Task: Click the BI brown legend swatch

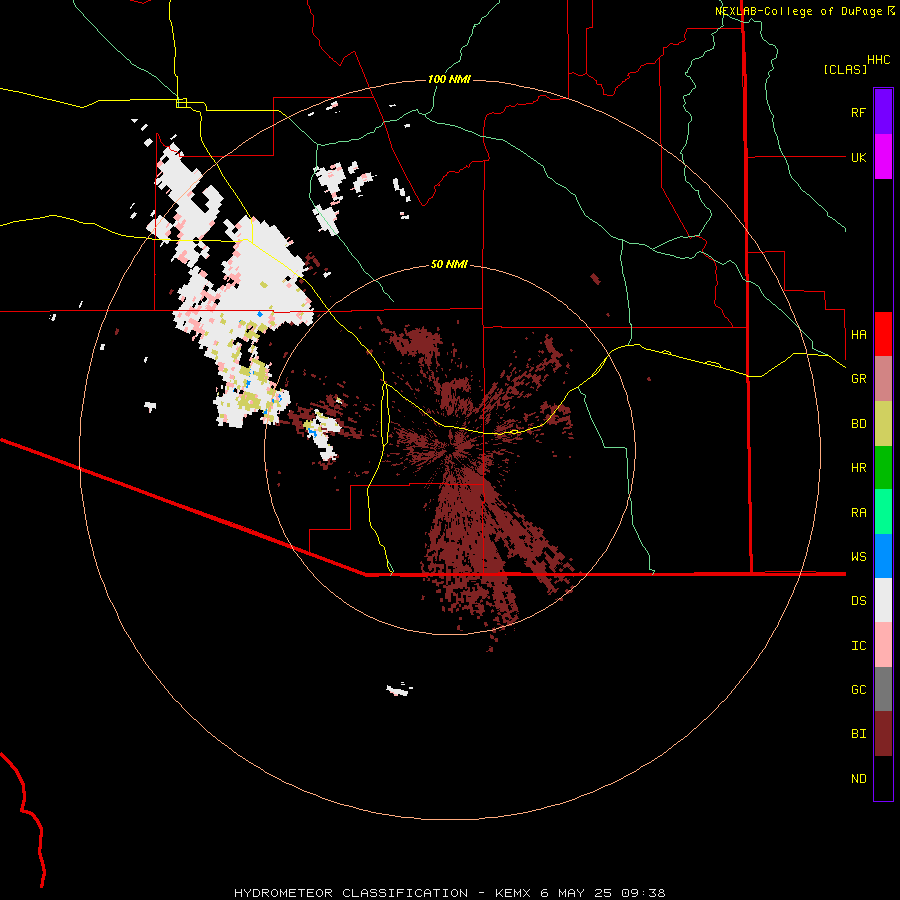Action: (883, 734)
